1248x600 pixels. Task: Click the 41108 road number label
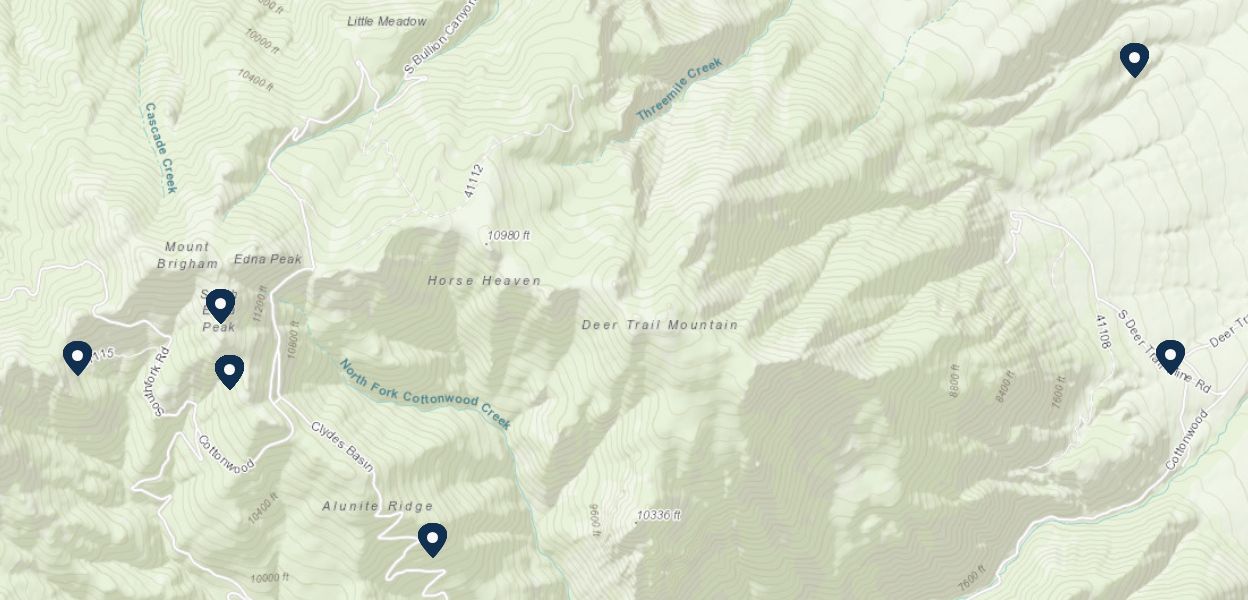tap(1103, 332)
